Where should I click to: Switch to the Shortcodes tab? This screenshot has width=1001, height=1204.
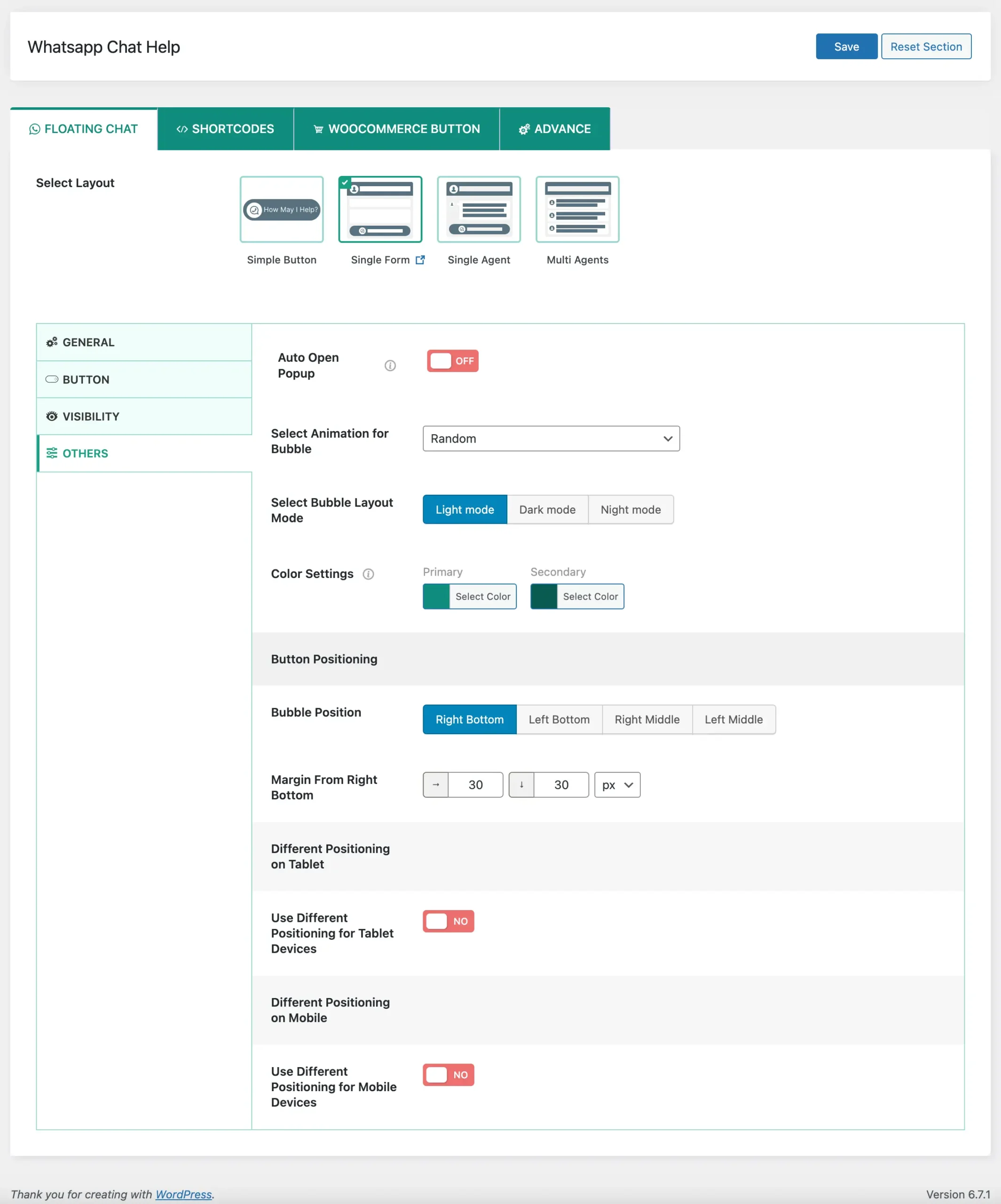(225, 129)
